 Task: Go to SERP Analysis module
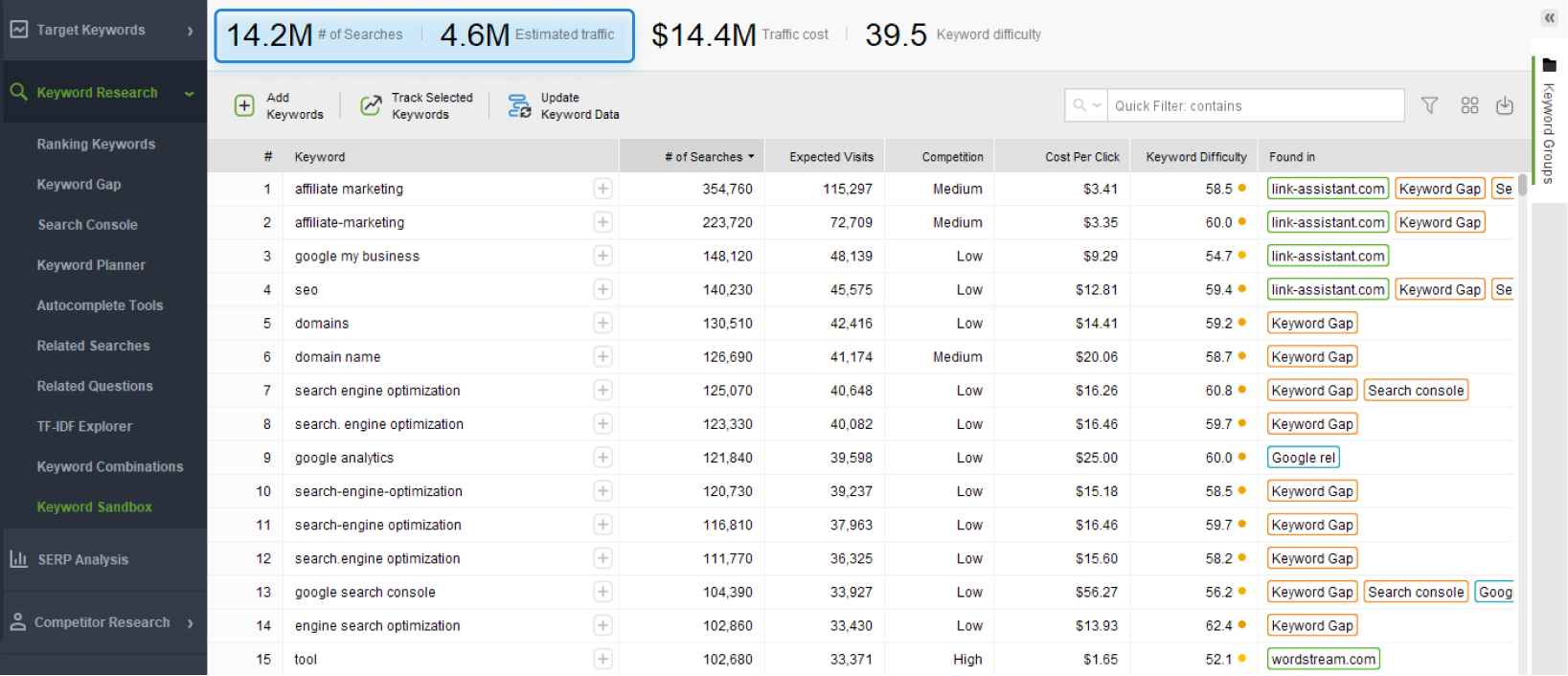click(82, 560)
